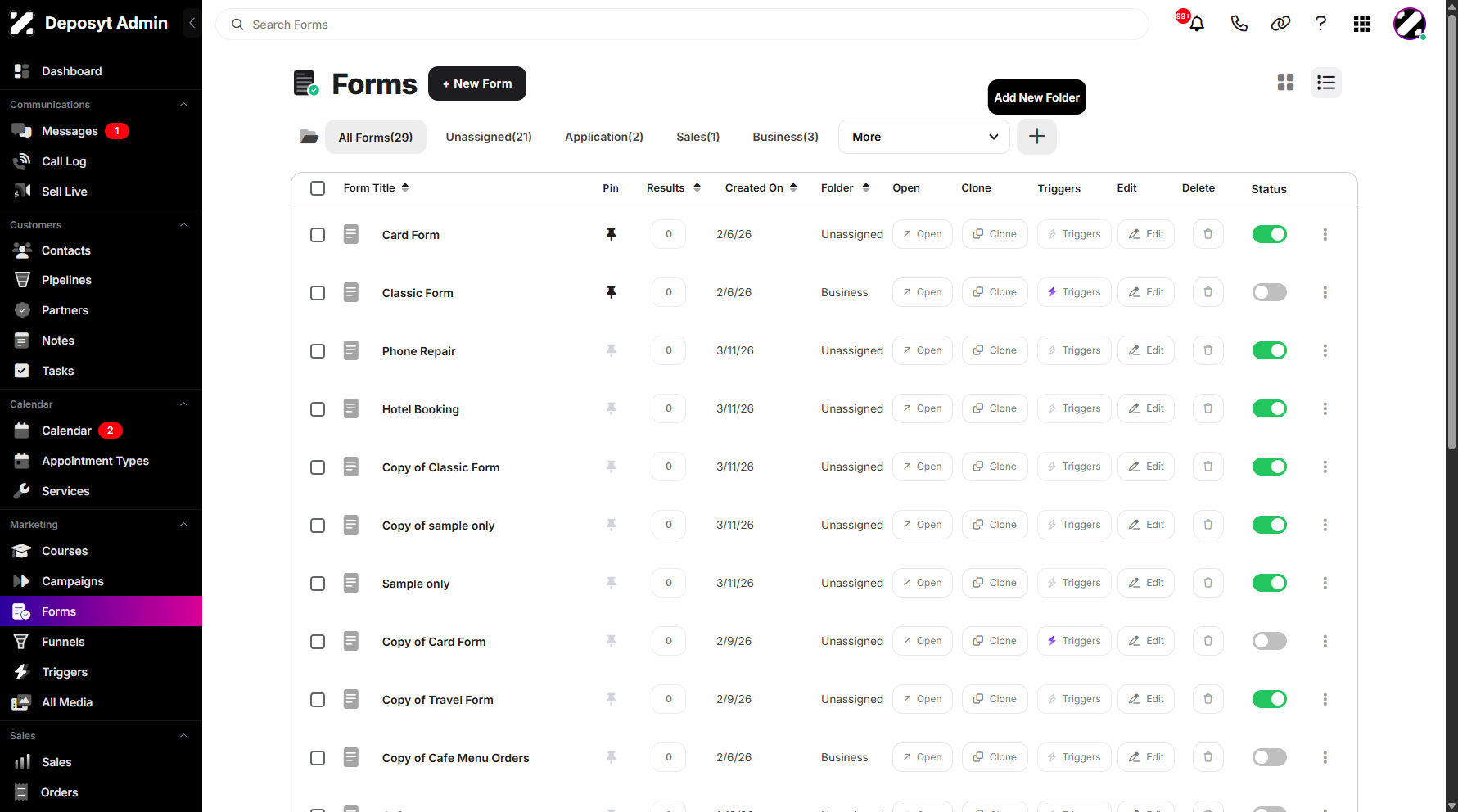Pin the Copy of Travel Form
This screenshot has width=1458, height=812.
coord(611,699)
